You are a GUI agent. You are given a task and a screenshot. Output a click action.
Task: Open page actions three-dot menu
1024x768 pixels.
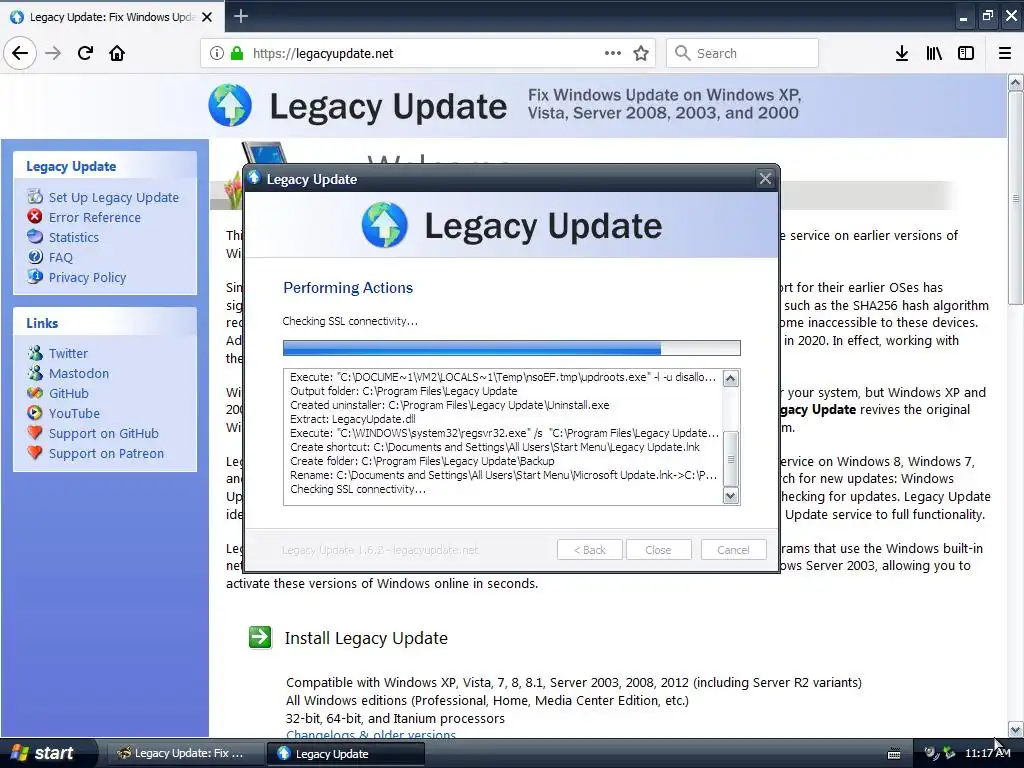coord(613,53)
